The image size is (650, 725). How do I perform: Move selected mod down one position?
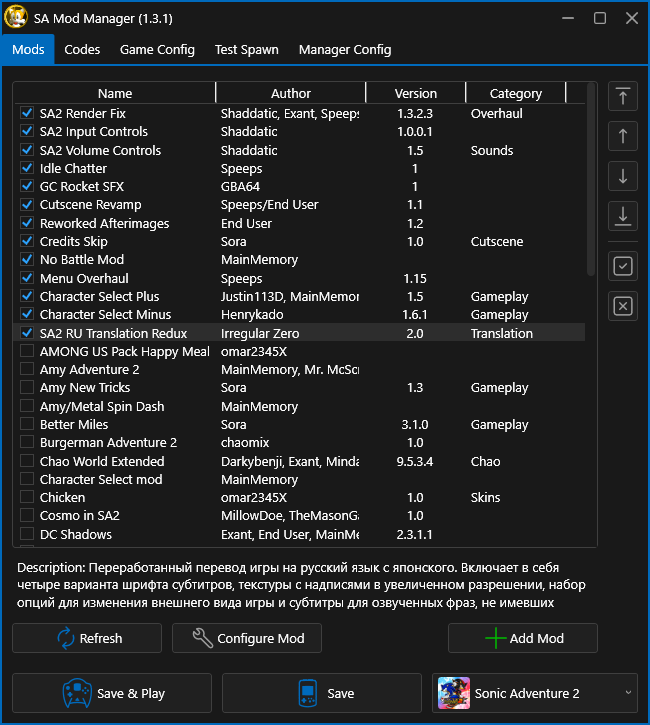click(x=623, y=176)
